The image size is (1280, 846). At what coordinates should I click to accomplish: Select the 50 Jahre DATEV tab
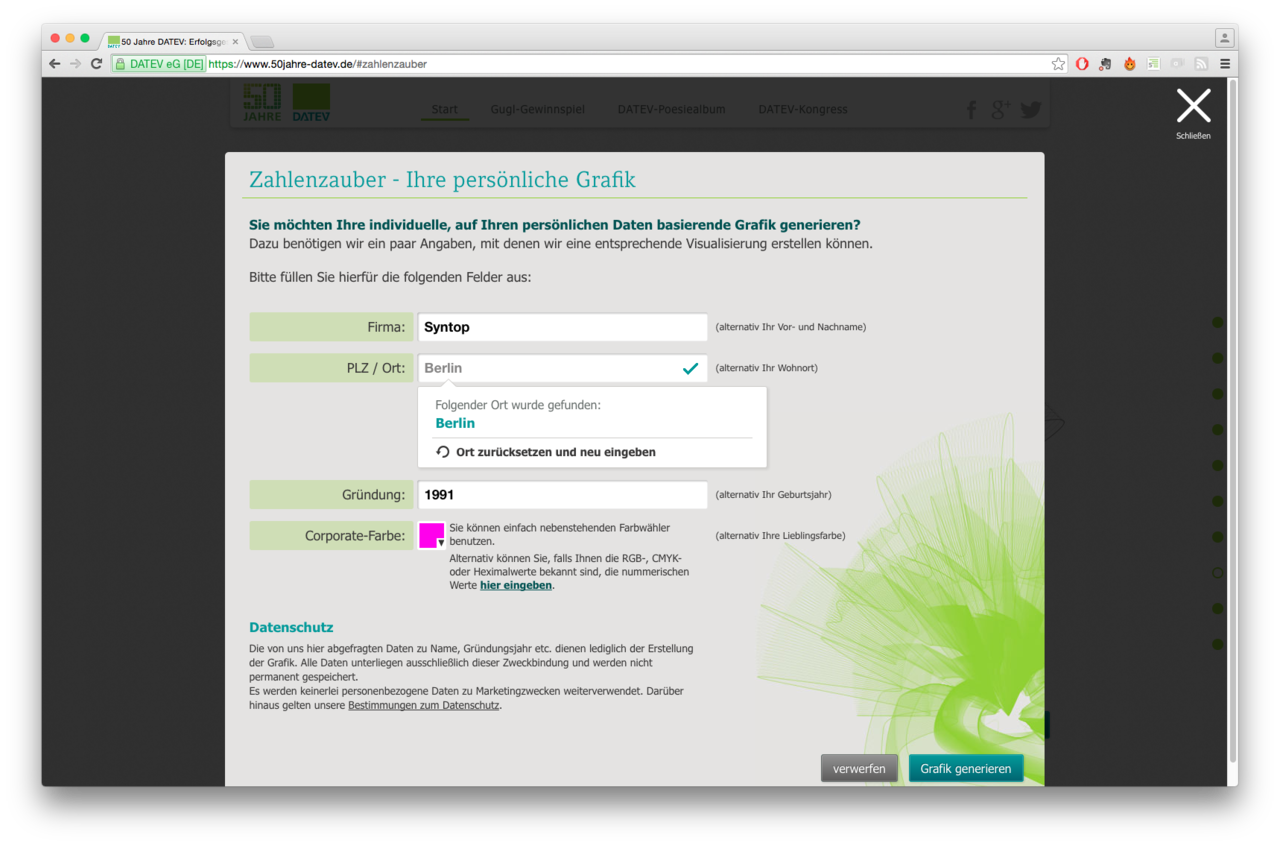pos(172,42)
